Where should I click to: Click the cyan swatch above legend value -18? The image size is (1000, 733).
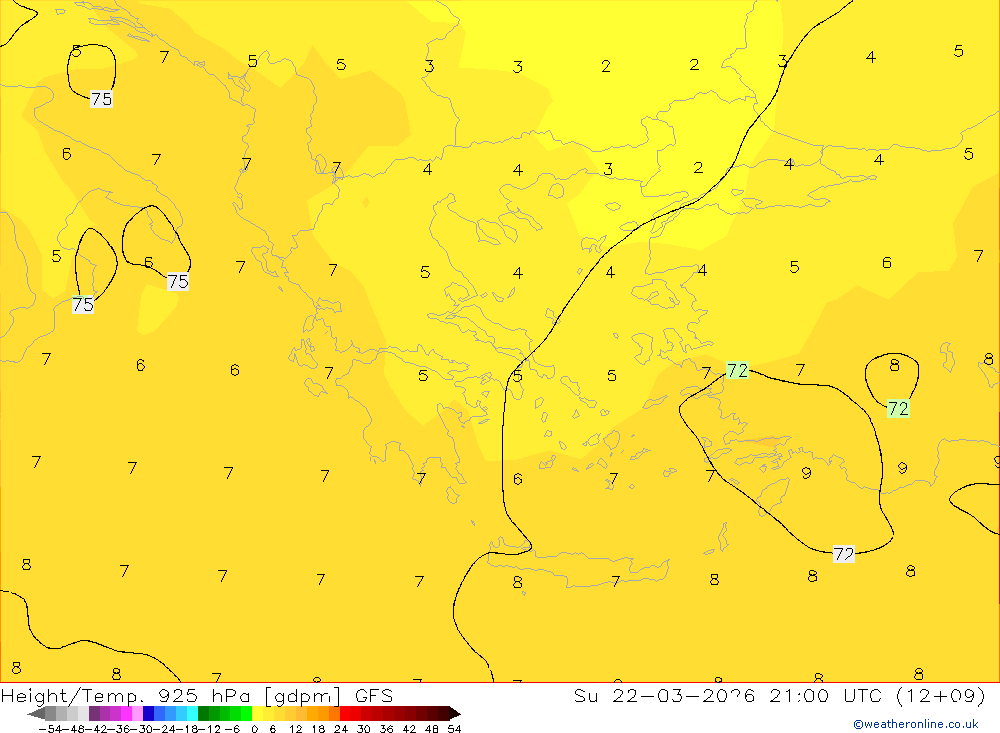click(192, 713)
